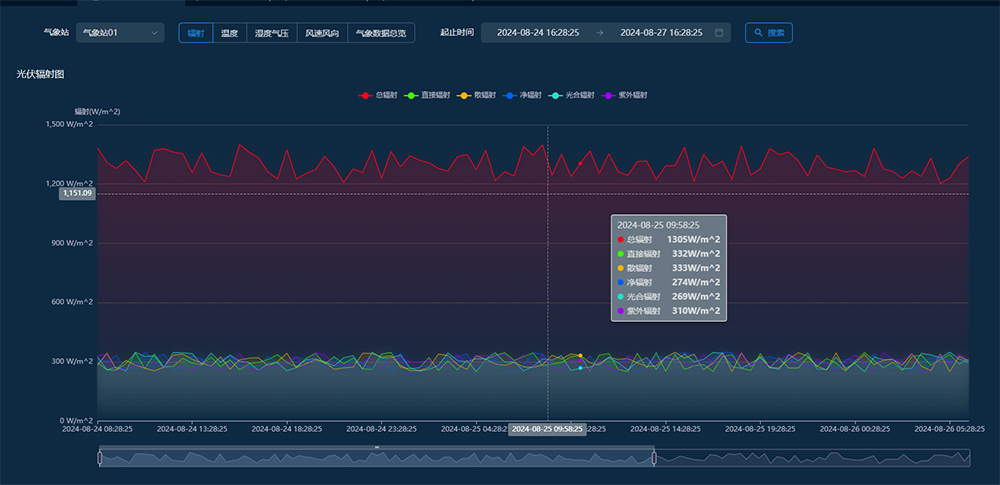Toggle the blue 净辐射 legend series
The height and width of the screenshot is (485, 1000).
tap(524, 95)
